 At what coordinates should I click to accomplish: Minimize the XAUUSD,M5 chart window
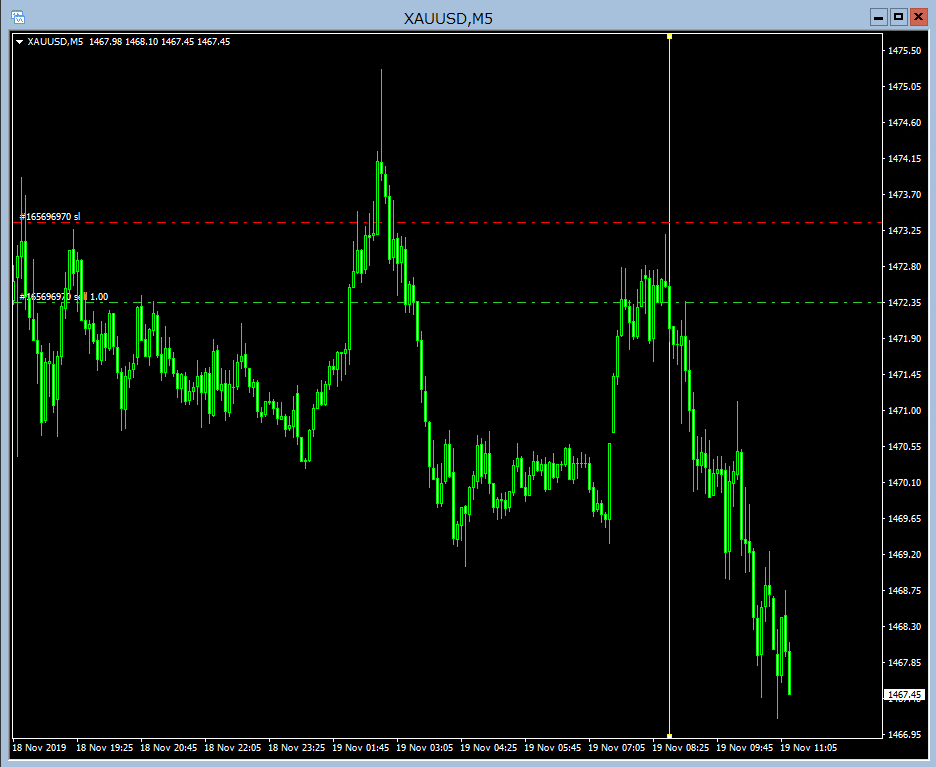coord(878,17)
